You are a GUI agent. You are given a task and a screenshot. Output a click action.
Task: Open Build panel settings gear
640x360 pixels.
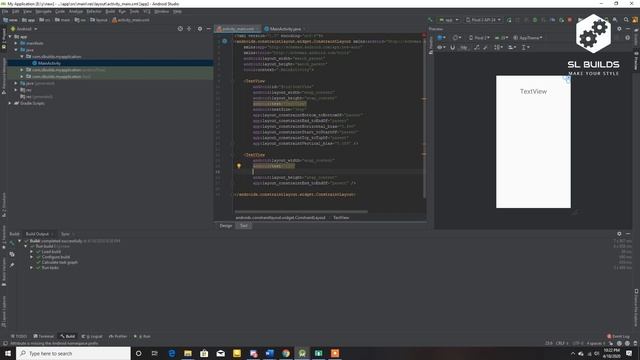(x=619, y=234)
